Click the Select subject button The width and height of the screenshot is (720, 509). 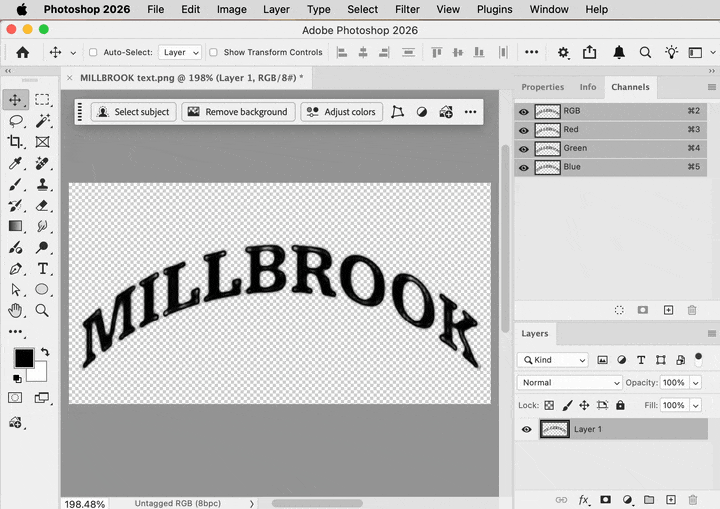coord(134,112)
